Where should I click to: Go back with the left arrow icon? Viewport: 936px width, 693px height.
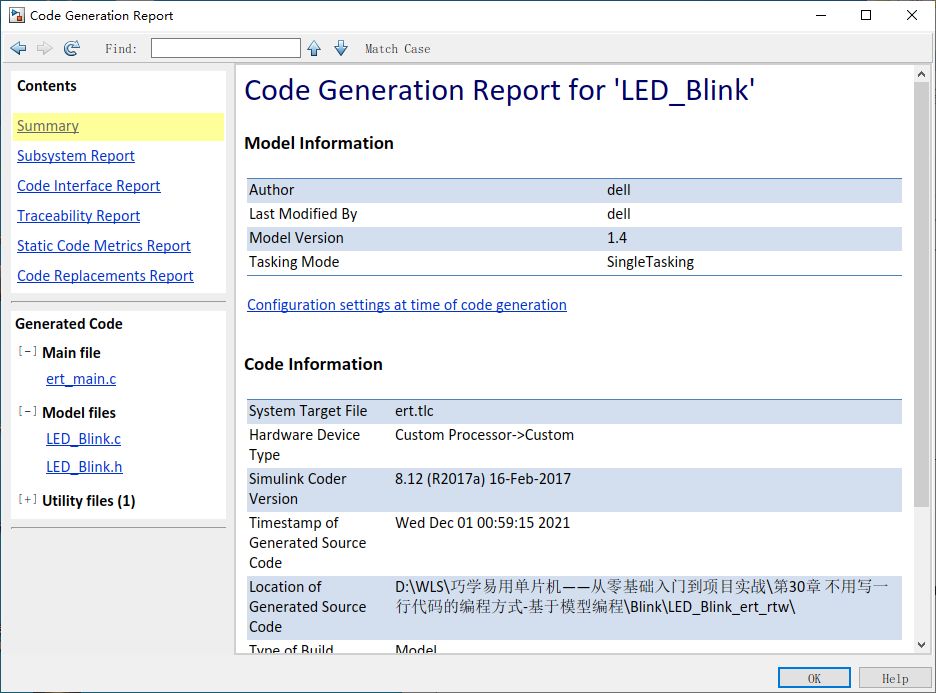[19, 48]
